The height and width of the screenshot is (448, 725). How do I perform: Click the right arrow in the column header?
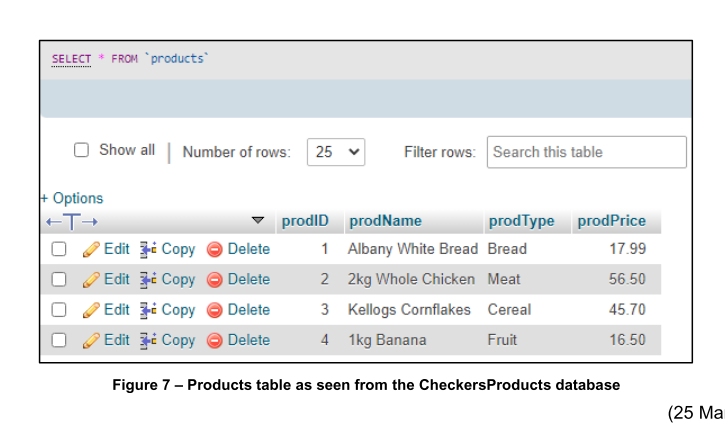[90, 222]
